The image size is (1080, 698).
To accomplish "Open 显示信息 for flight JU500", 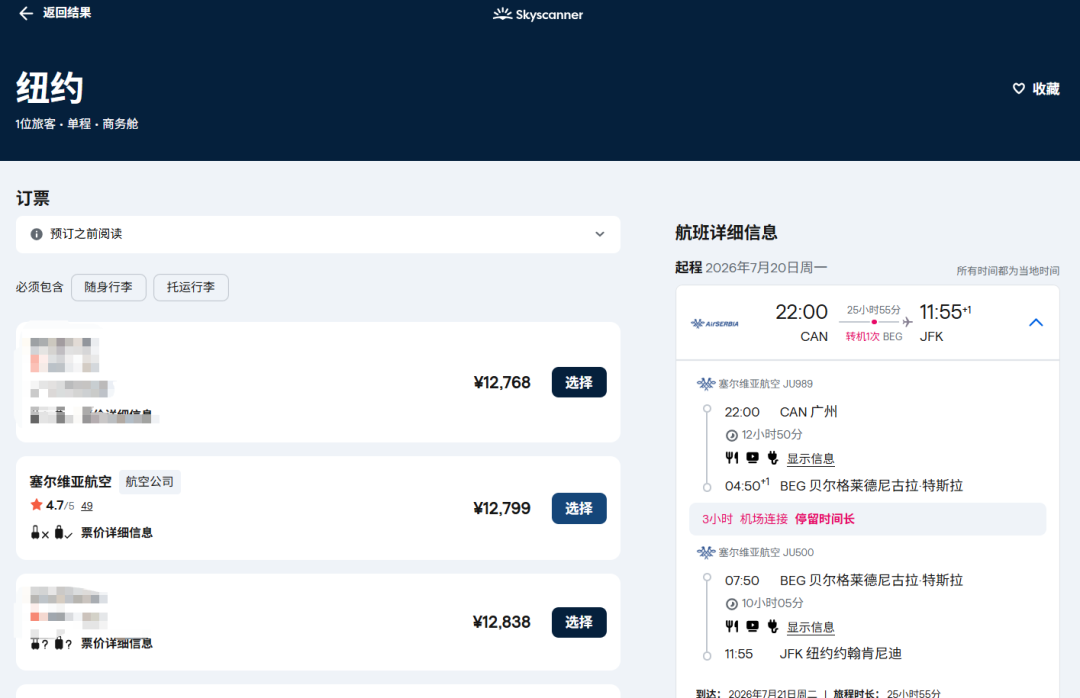I will coord(810,627).
